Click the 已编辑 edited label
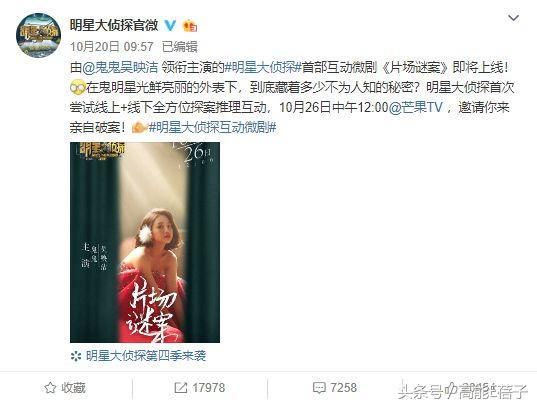The image size is (537, 405). pos(179,47)
